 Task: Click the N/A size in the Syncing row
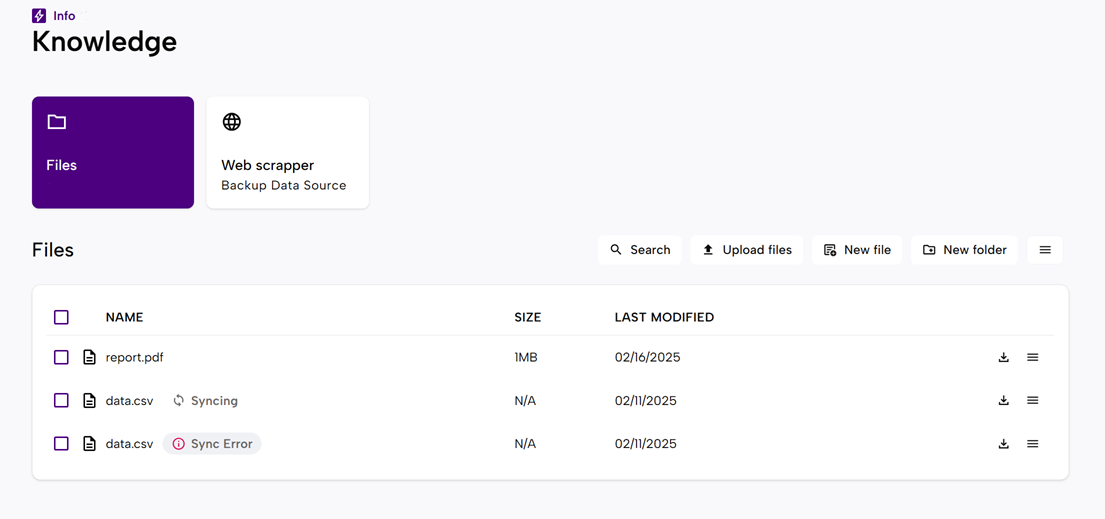click(x=525, y=401)
